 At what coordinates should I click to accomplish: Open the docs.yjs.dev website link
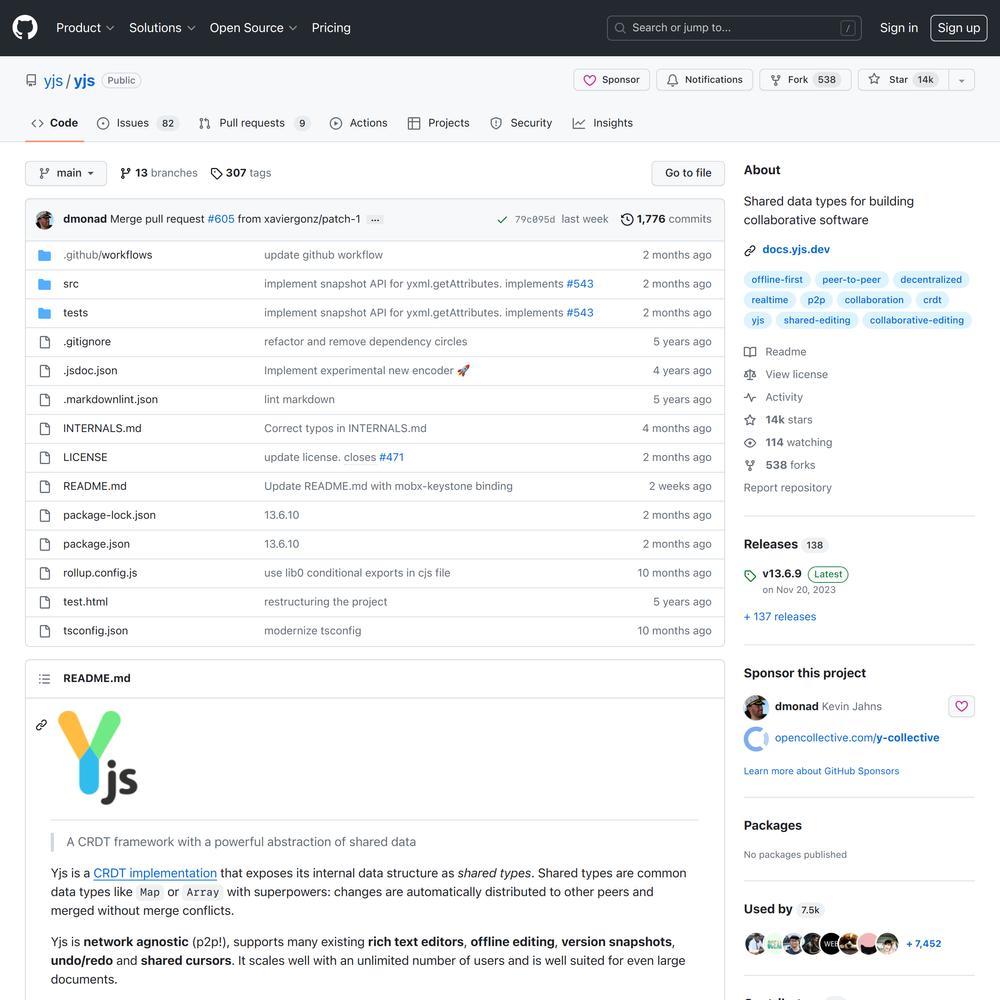(796, 249)
